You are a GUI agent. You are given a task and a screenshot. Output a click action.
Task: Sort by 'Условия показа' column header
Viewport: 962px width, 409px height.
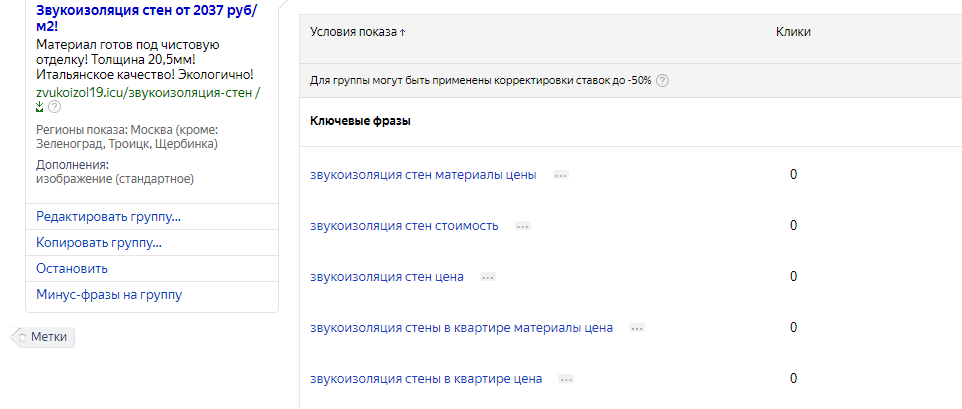click(358, 32)
